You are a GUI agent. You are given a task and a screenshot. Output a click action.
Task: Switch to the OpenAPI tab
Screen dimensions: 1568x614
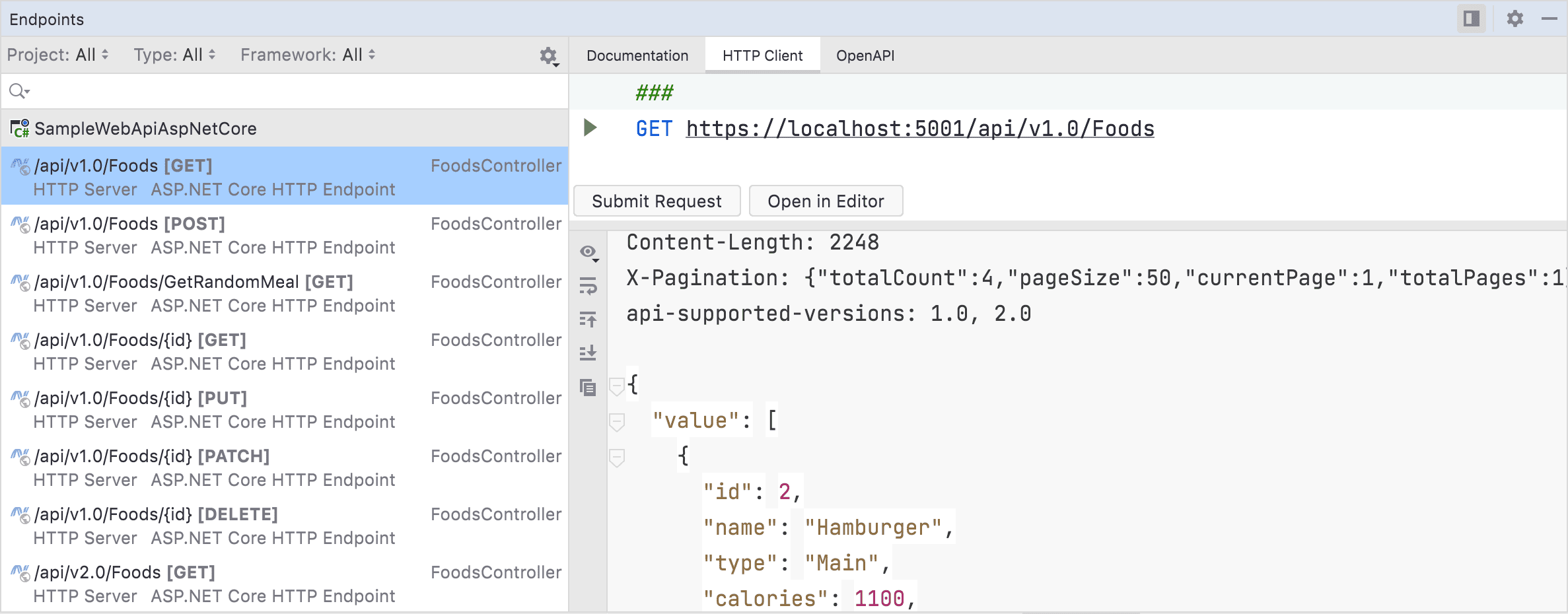865,55
